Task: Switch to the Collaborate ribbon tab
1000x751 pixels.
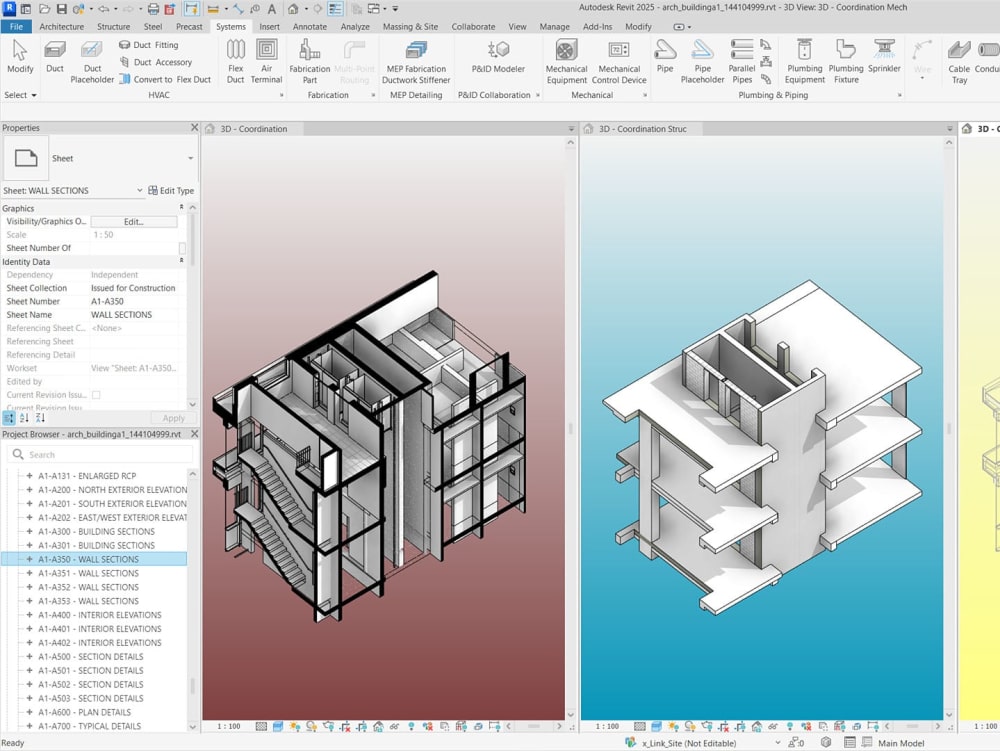Action: point(473,27)
